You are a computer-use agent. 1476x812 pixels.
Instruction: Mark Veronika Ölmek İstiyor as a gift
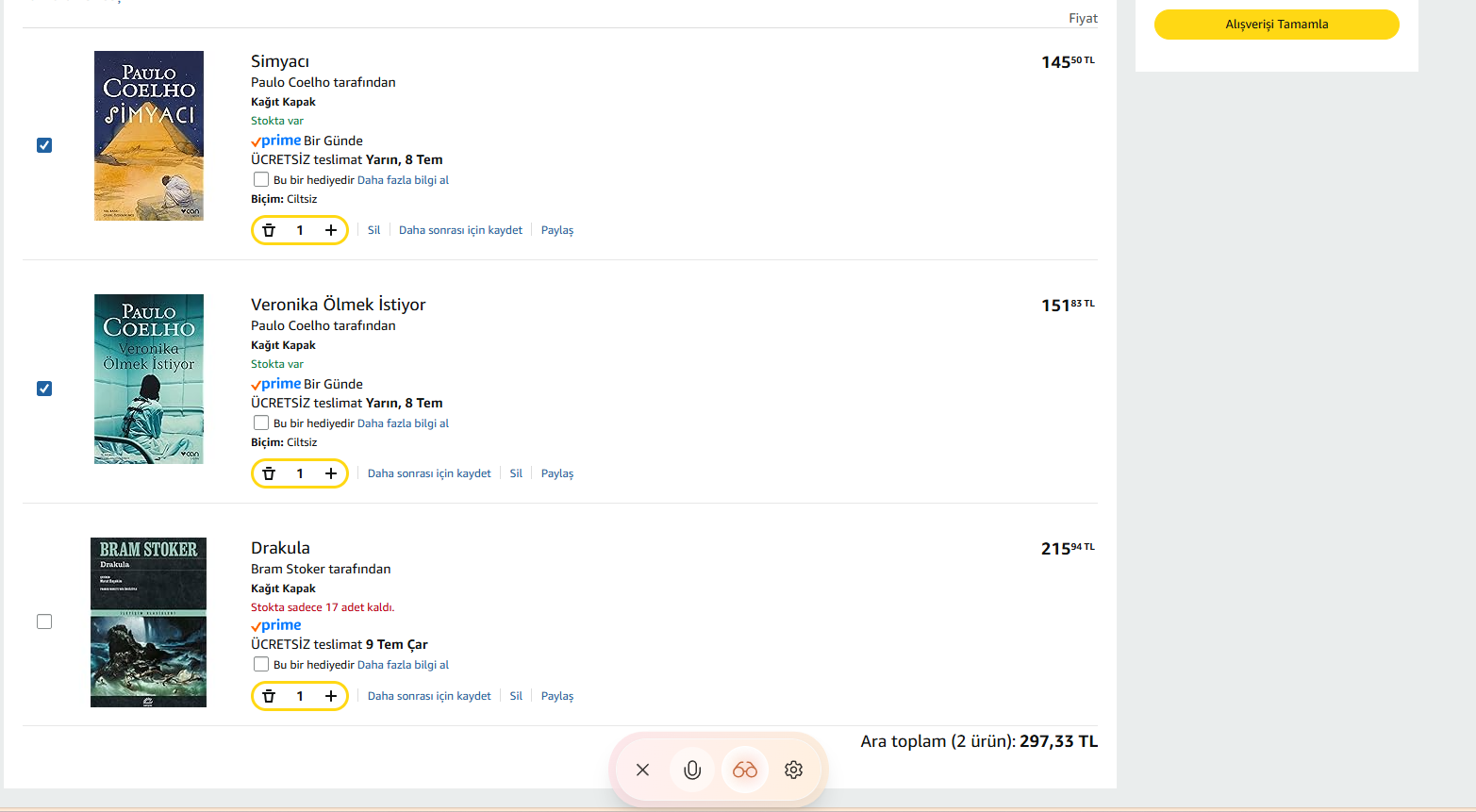261,423
